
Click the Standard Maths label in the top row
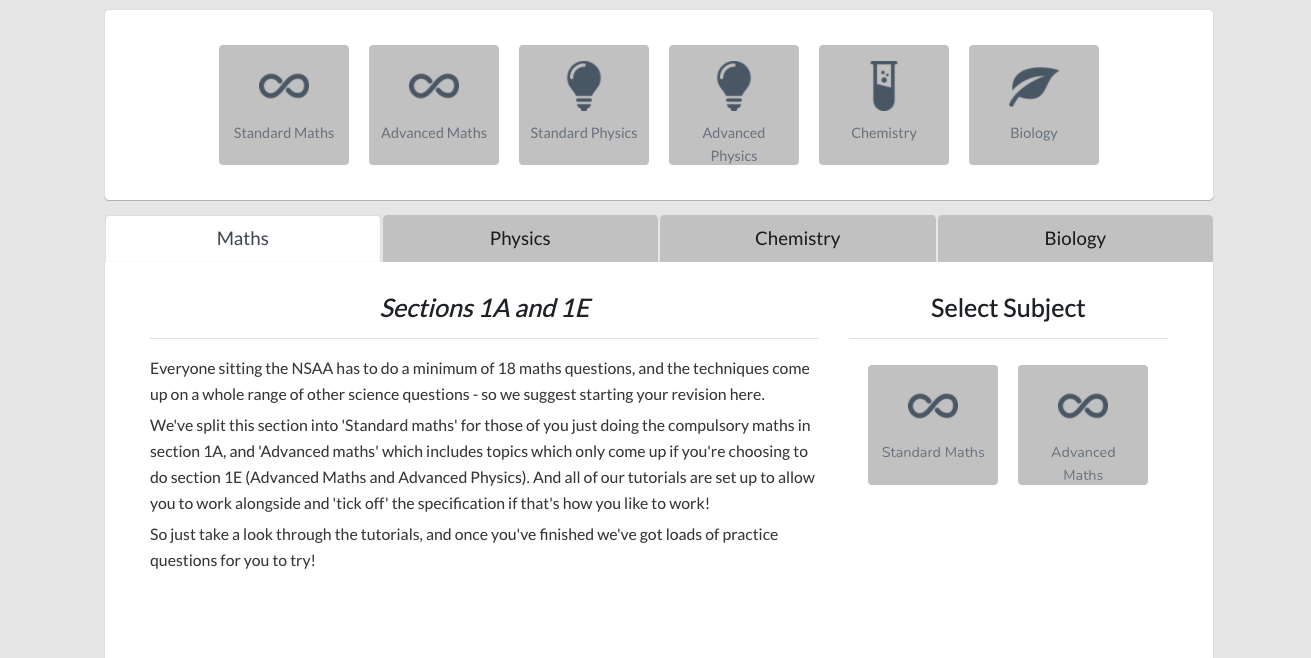click(x=284, y=133)
